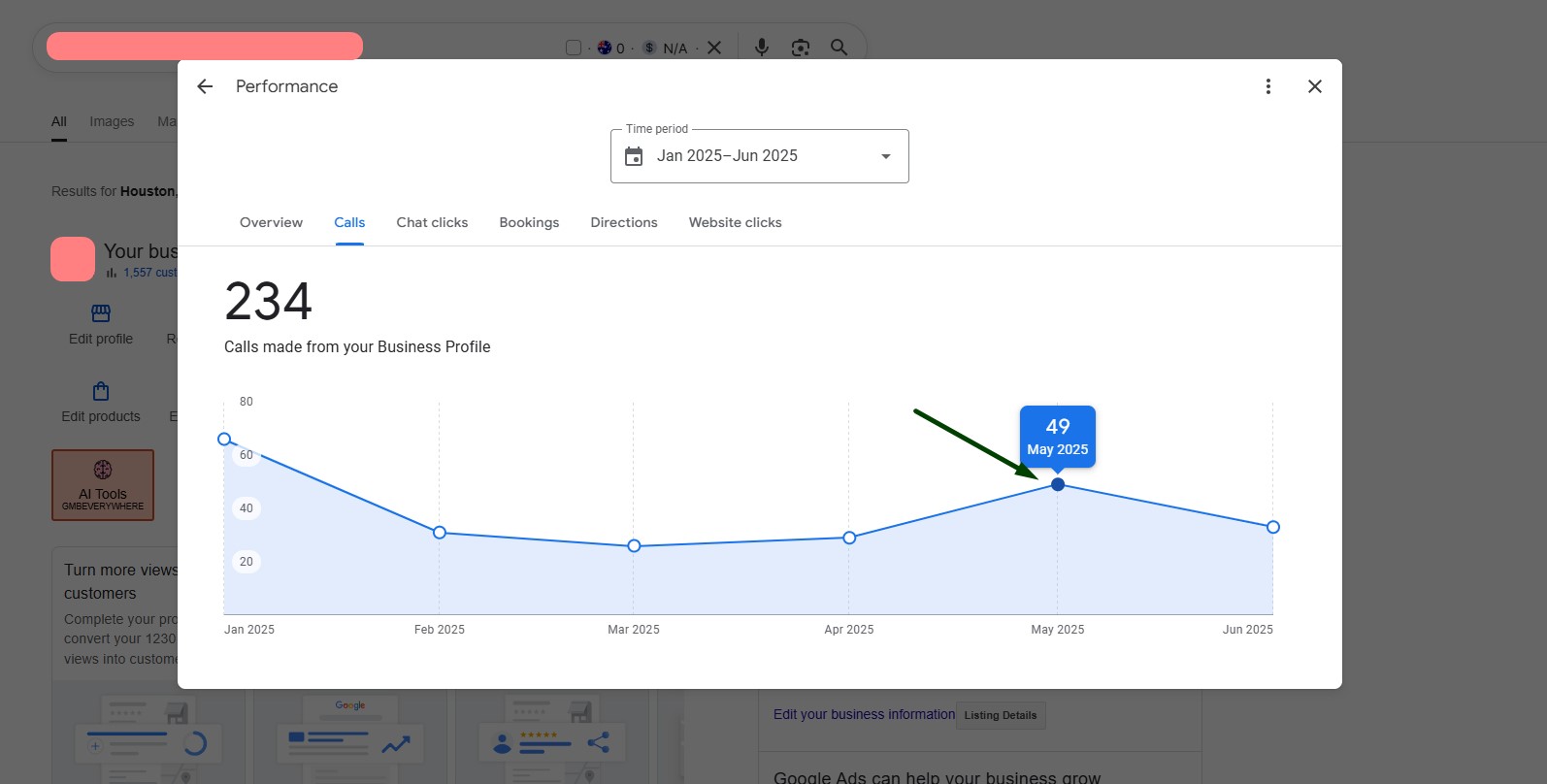
Task: Click 'Calls made from your Business Profile'
Action: (357, 346)
